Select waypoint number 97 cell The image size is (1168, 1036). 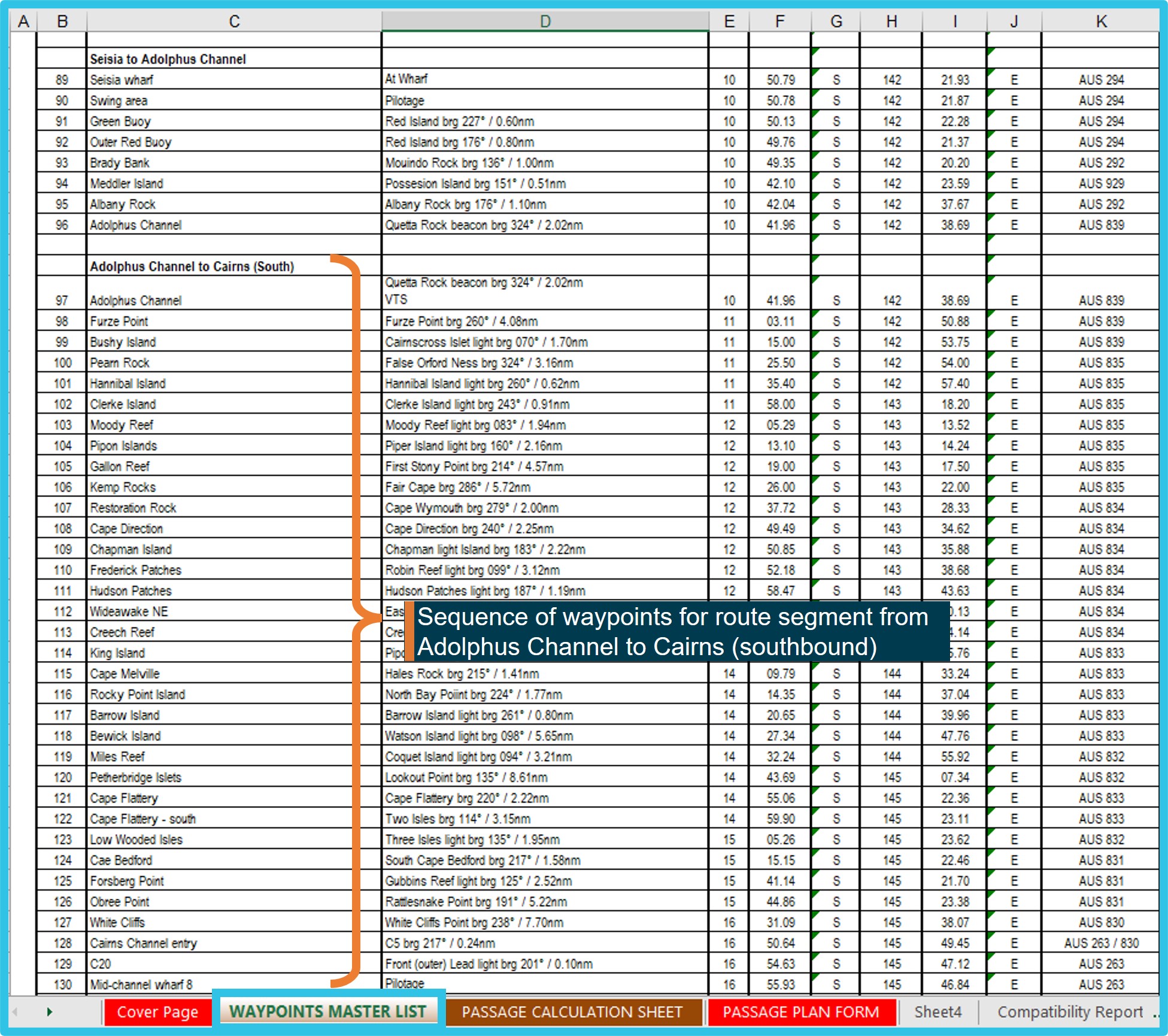pos(62,293)
